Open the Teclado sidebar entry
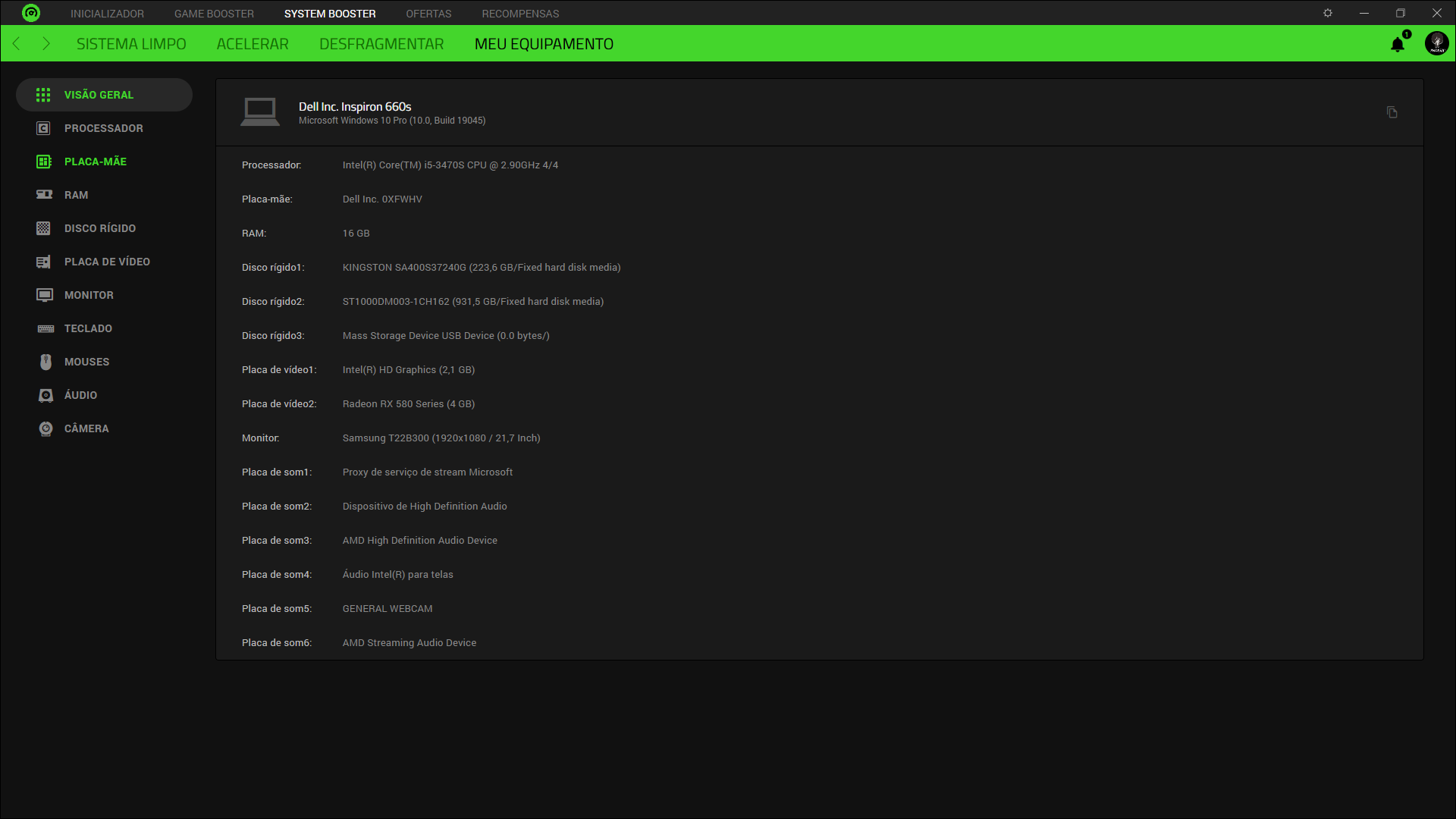Image resolution: width=1456 pixels, height=819 pixels. 104,328
